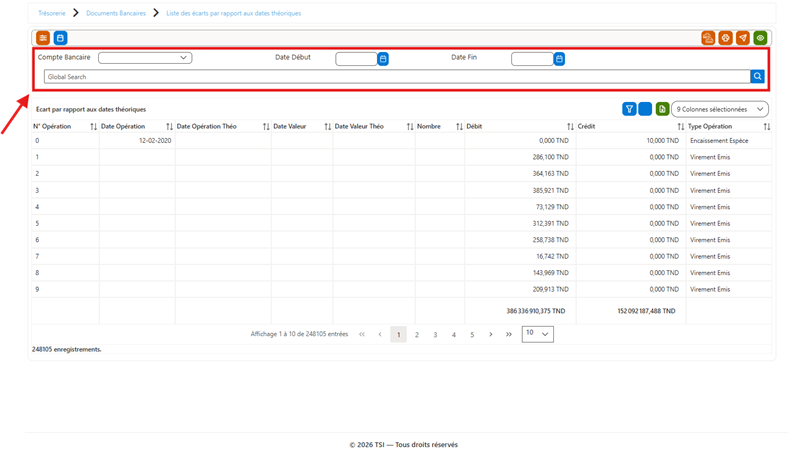This screenshot has width=788, height=454.
Task: Open the Compte Bancaire dropdown
Action: point(145,58)
